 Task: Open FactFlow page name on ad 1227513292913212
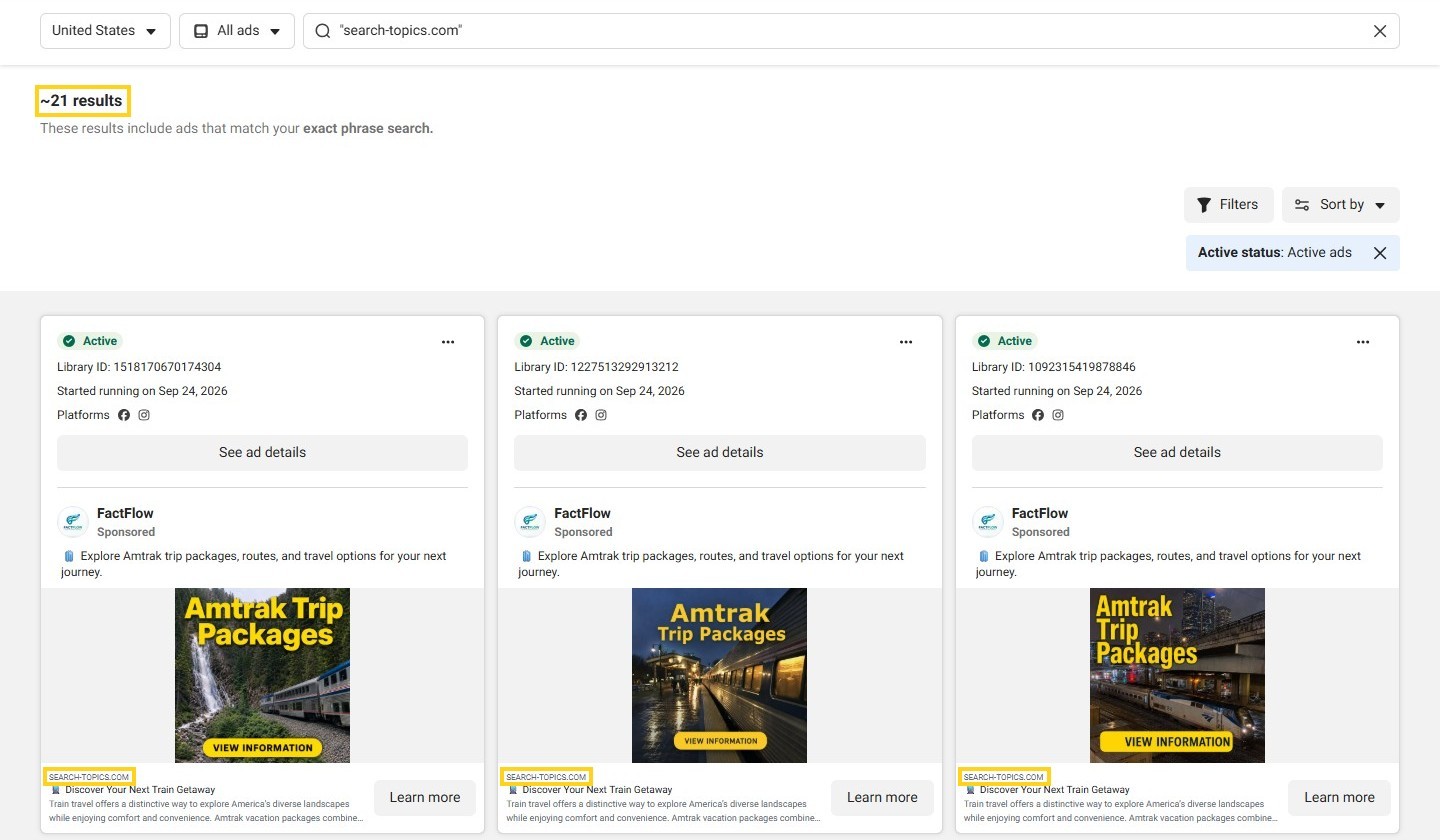coord(582,513)
